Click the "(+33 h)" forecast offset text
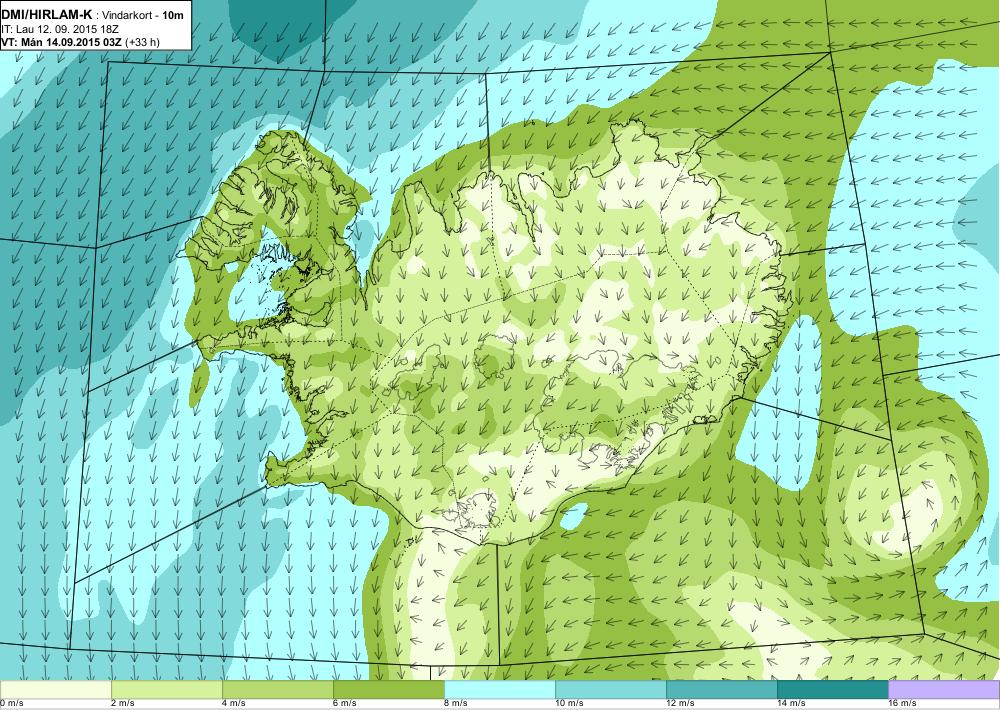 [x=143, y=42]
